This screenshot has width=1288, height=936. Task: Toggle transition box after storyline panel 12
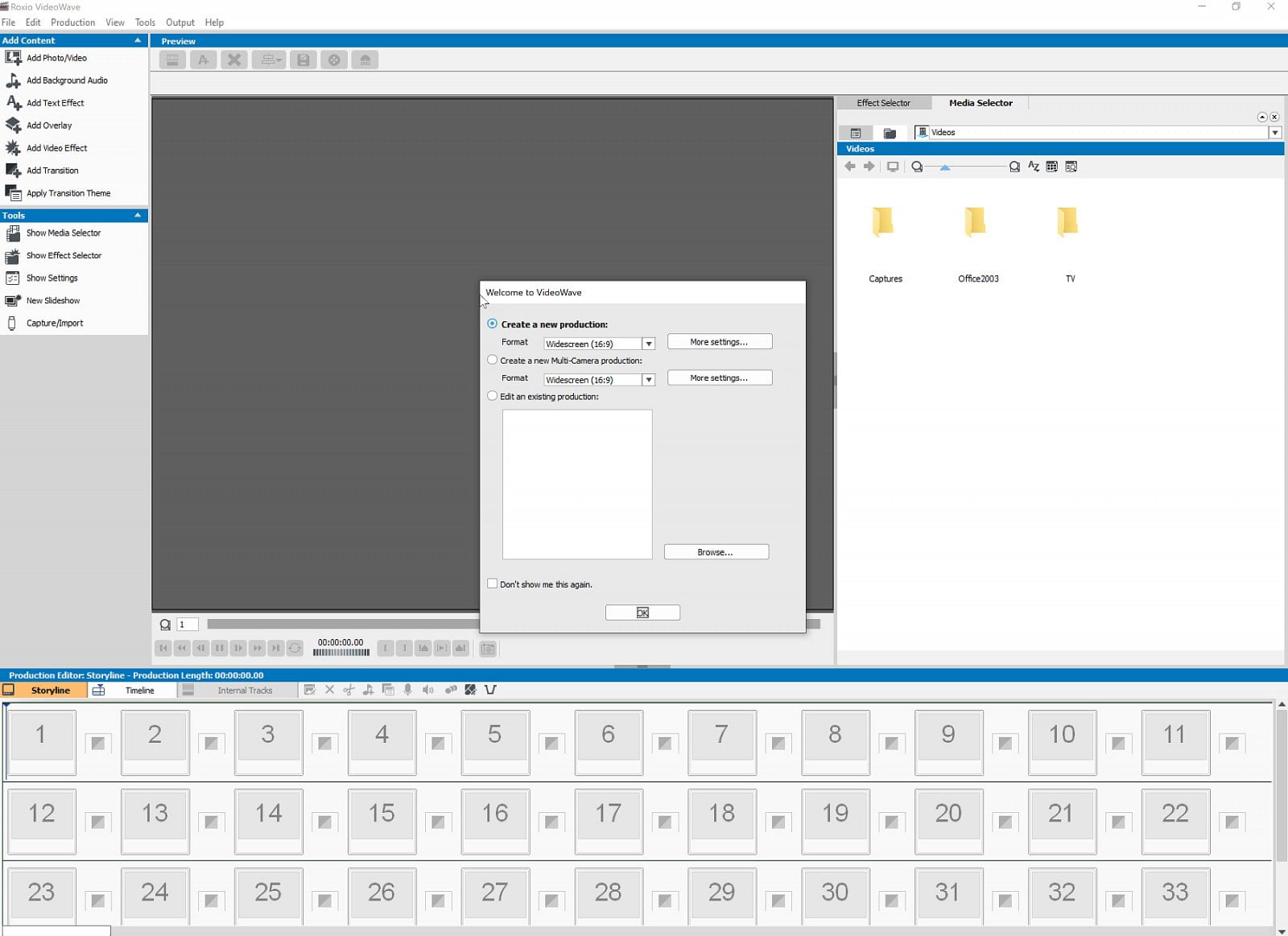(97, 823)
